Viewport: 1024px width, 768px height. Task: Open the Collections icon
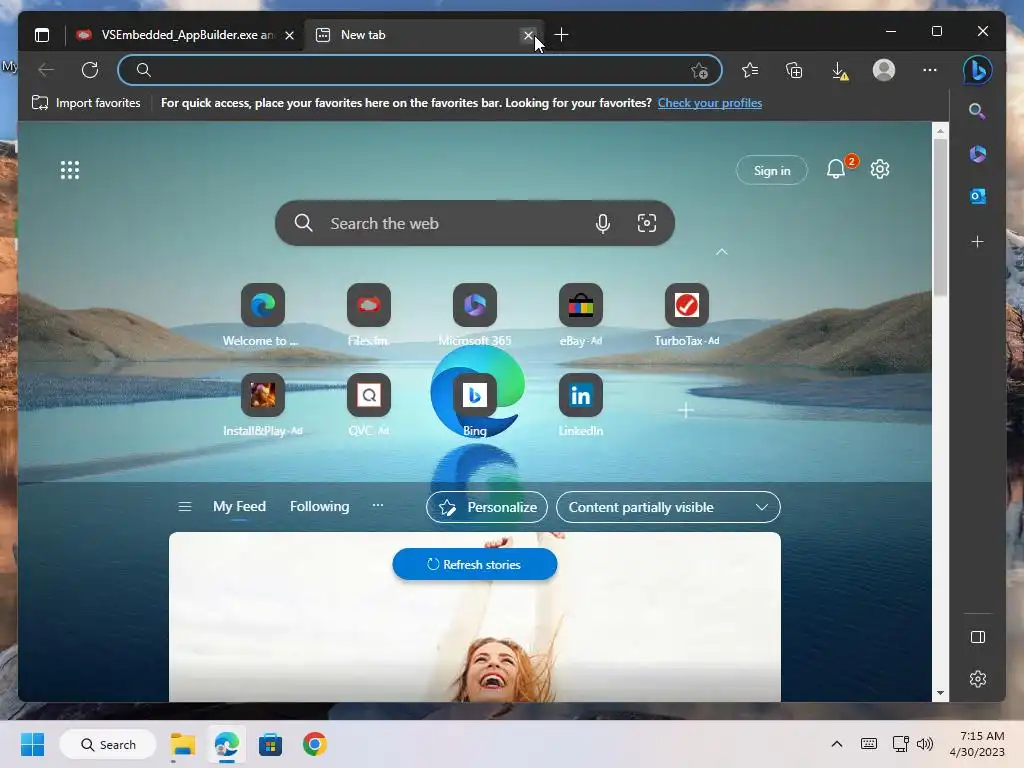pos(794,70)
